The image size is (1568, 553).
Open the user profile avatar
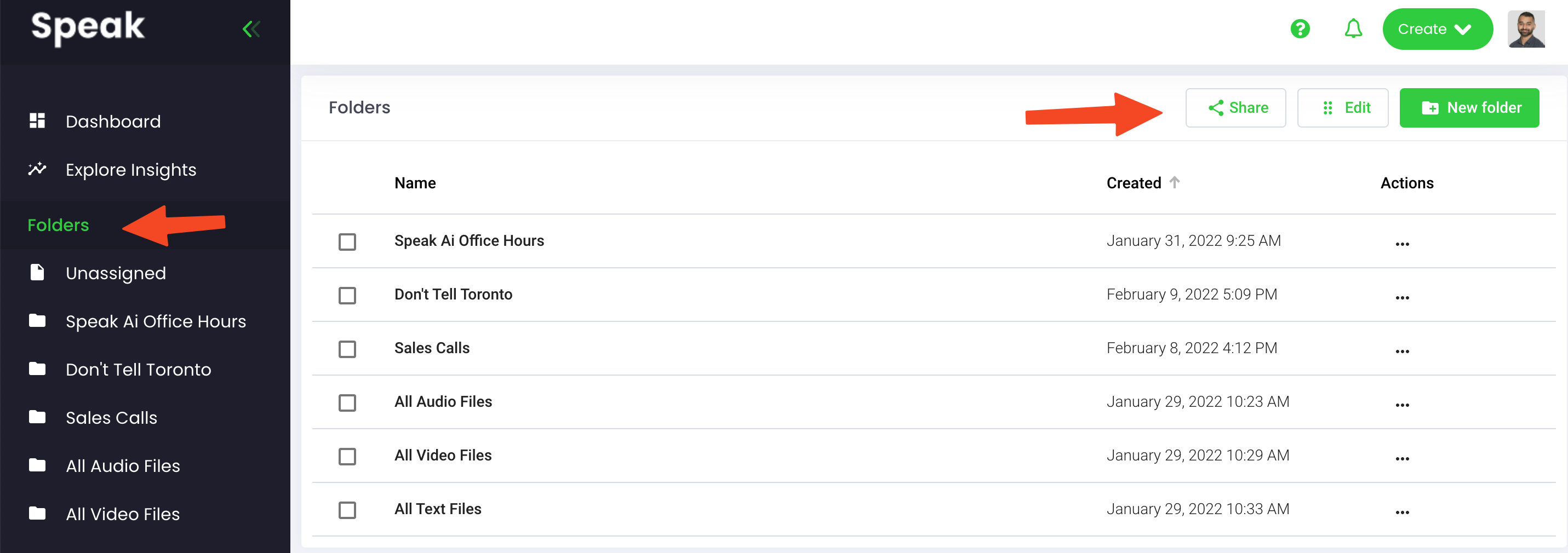1525,28
